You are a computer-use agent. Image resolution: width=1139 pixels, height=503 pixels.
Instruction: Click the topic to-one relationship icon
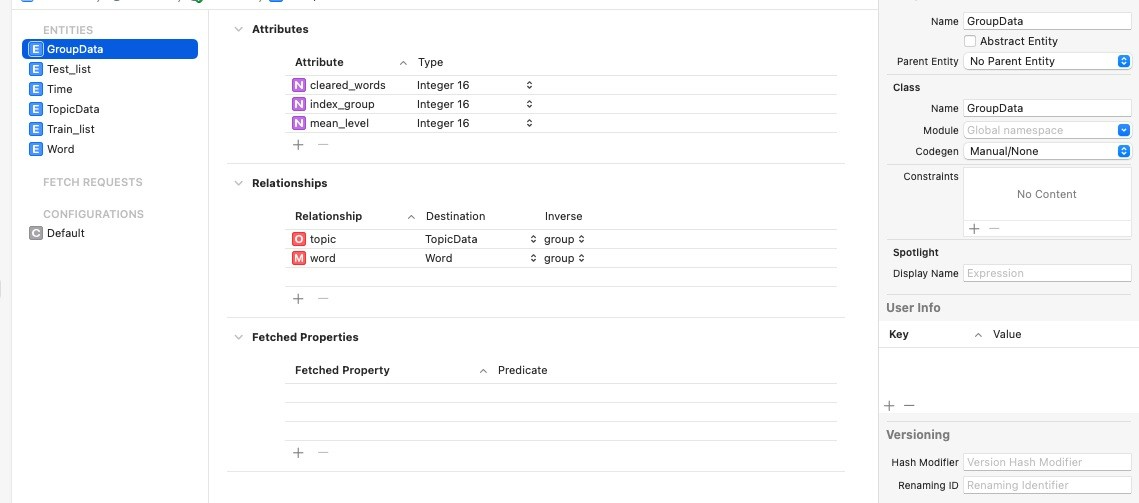click(299, 239)
